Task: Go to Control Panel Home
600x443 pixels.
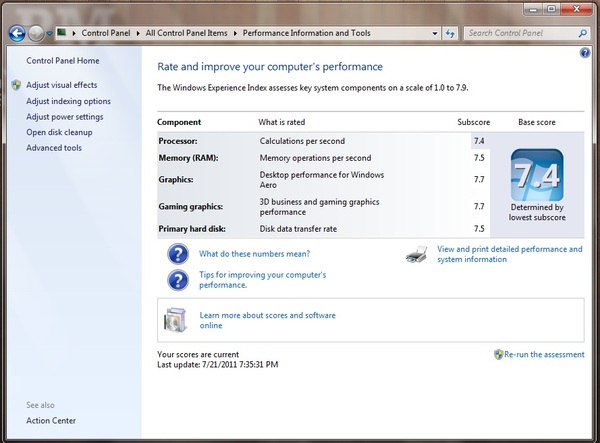Action: [x=63, y=61]
